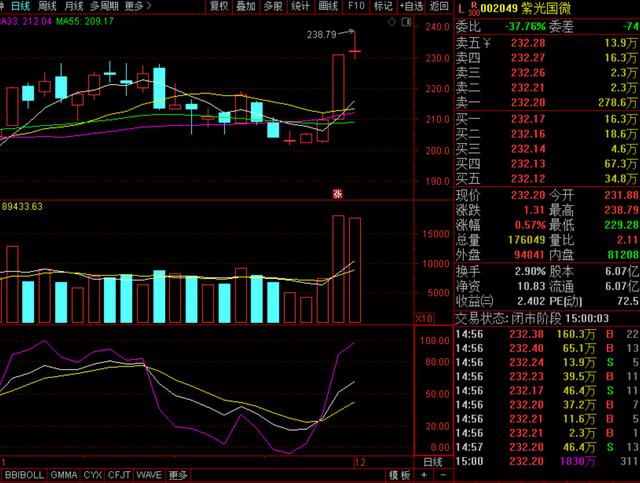The width and height of the screenshot is (640, 483).
Task: Select the 卖一 232.20 ask row
Action: click(547, 102)
